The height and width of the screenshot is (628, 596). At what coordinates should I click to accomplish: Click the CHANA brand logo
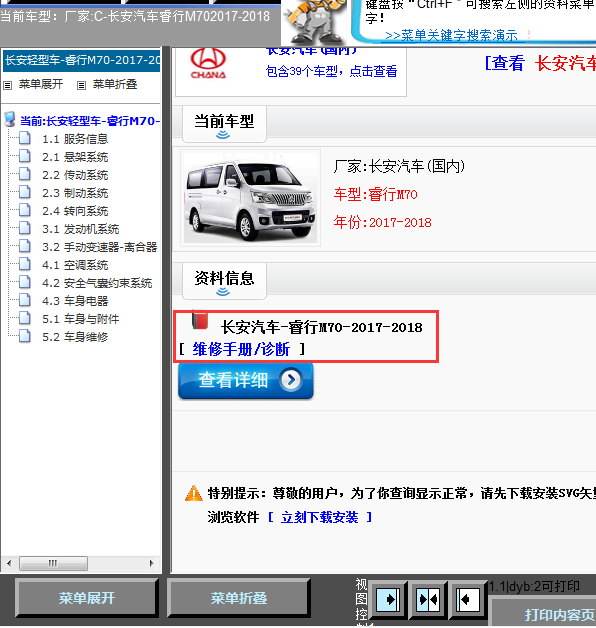(x=208, y=64)
